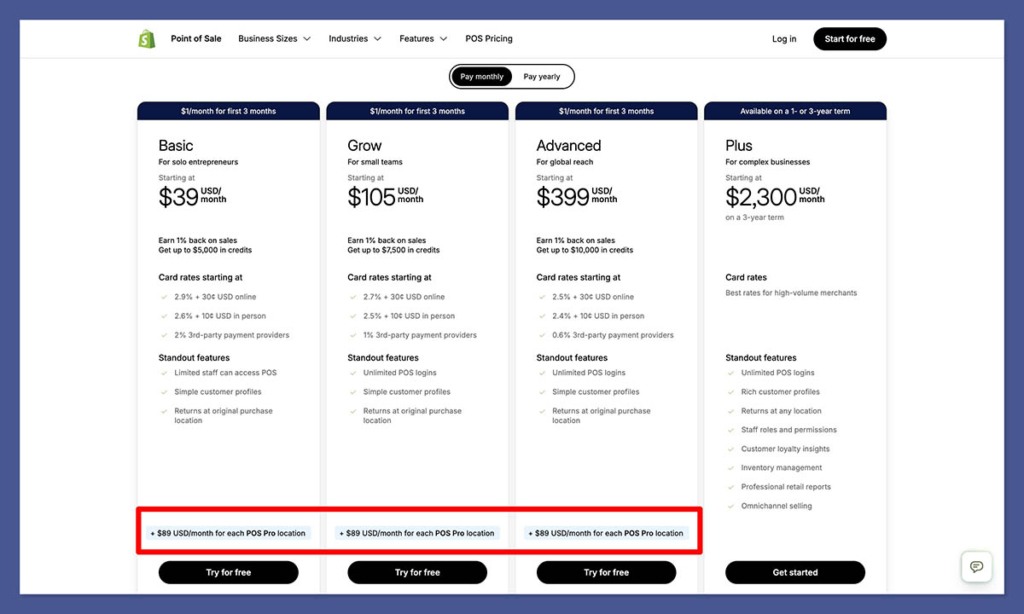Open Point of Sale nav item
The height and width of the screenshot is (614, 1024).
click(x=196, y=39)
